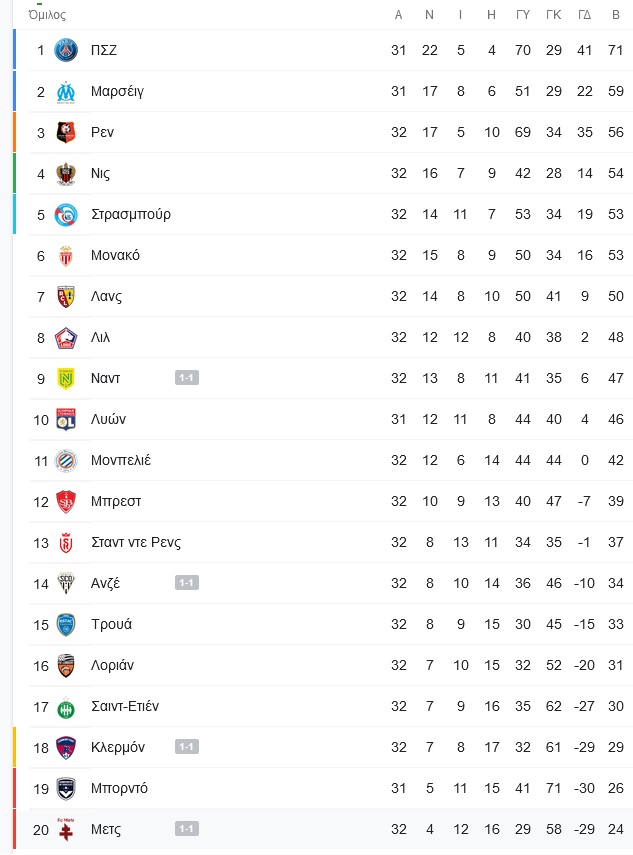The width and height of the screenshot is (633, 855).
Task: Click the Στρασμπούρ round logo
Action: tap(66, 214)
